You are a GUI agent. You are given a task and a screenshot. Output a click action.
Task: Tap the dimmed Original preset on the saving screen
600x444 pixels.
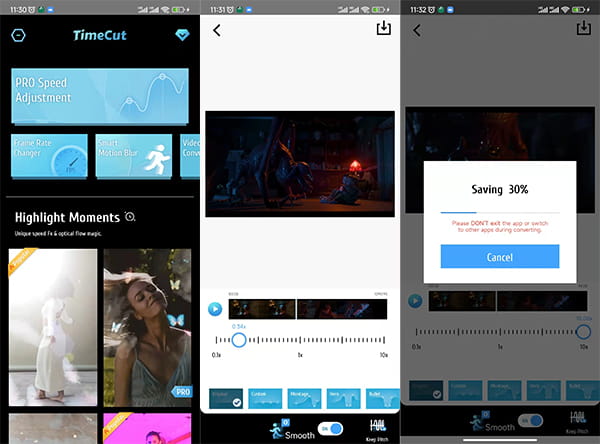click(426, 390)
